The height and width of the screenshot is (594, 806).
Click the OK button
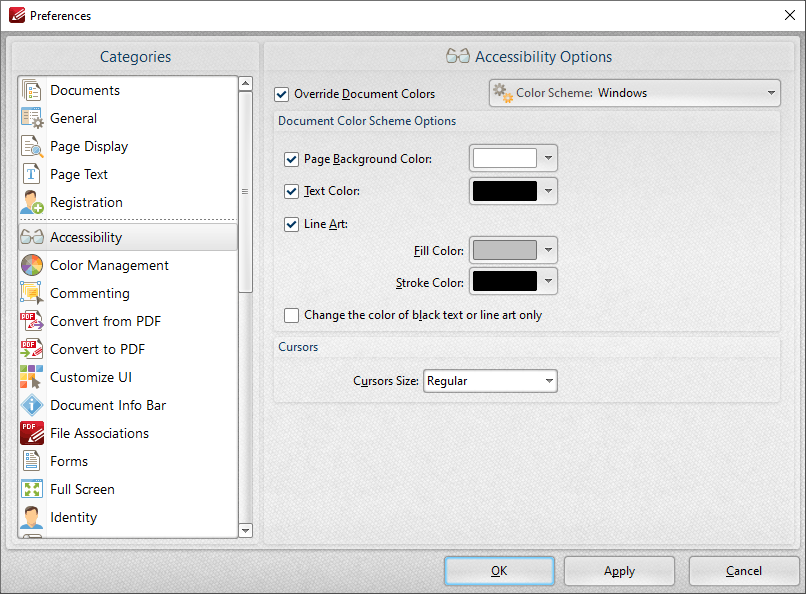(x=499, y=571)
